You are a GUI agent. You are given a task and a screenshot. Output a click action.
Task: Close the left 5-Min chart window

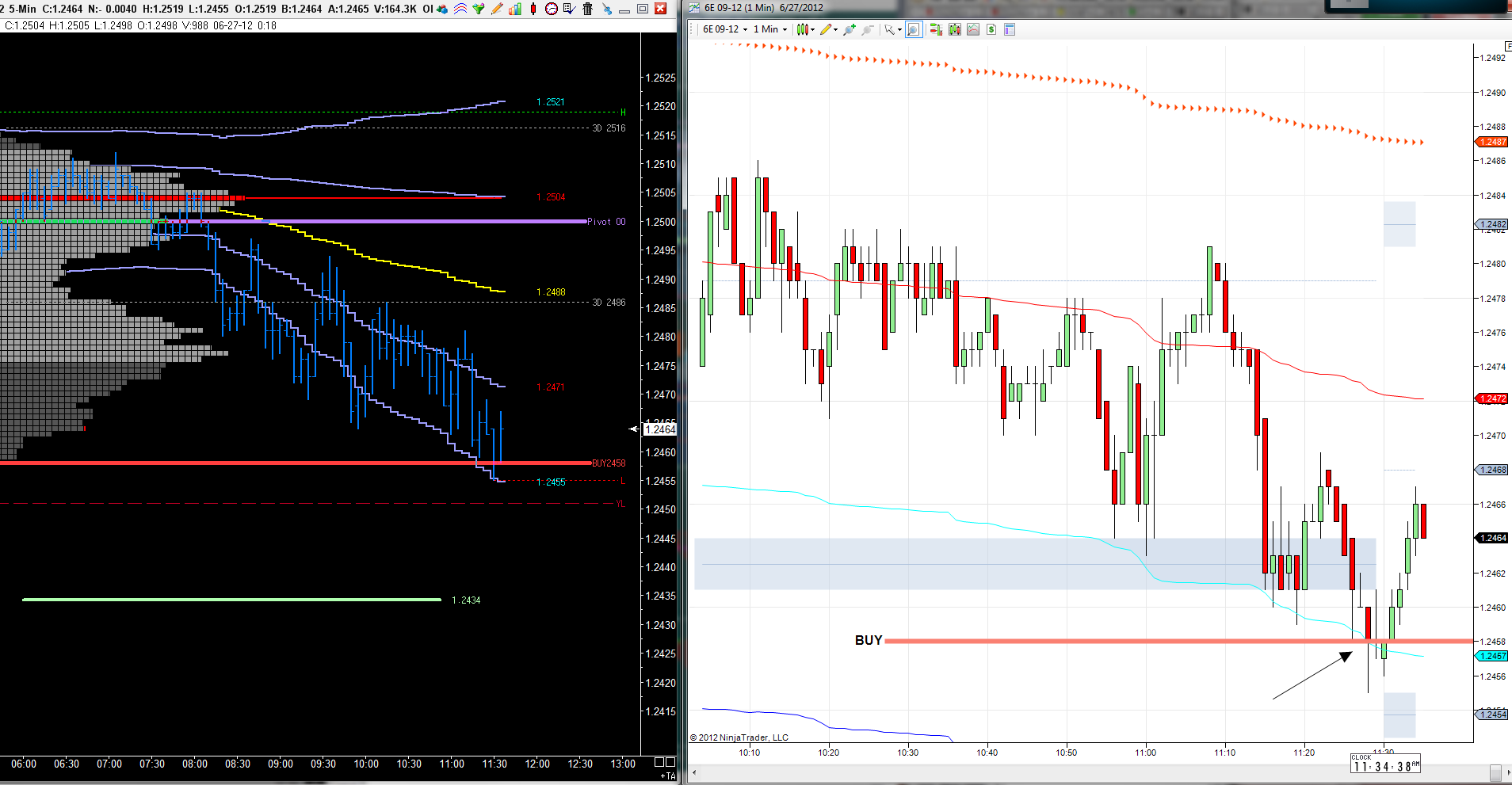(x=660, y=9)
